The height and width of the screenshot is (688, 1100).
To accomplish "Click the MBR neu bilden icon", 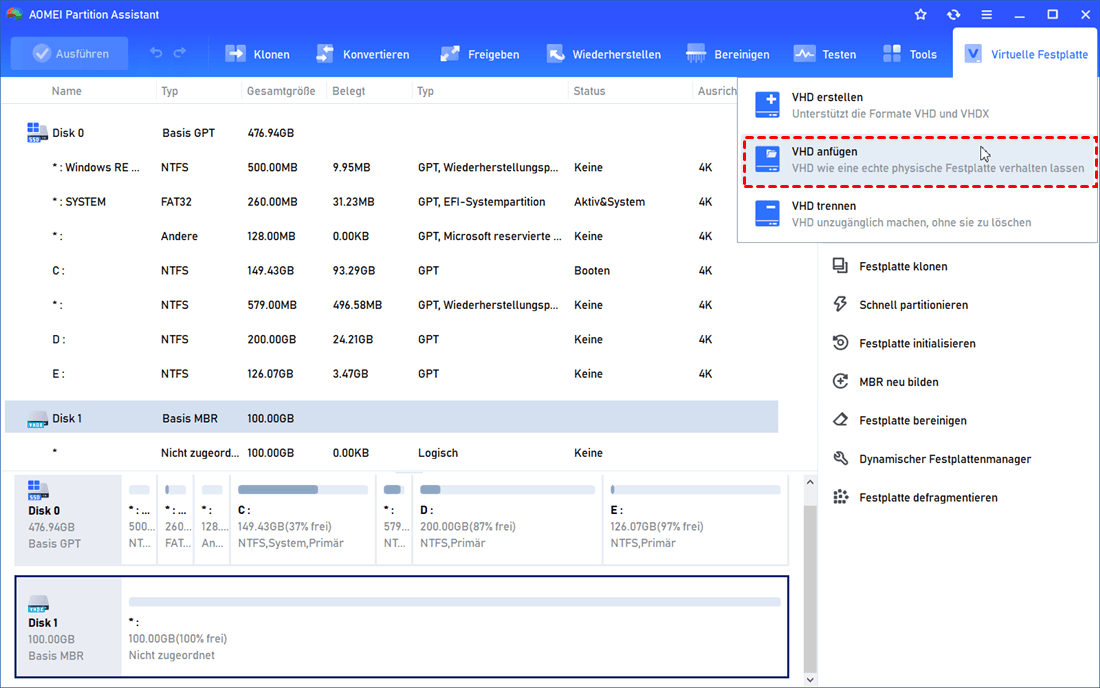I will [841, 382].
